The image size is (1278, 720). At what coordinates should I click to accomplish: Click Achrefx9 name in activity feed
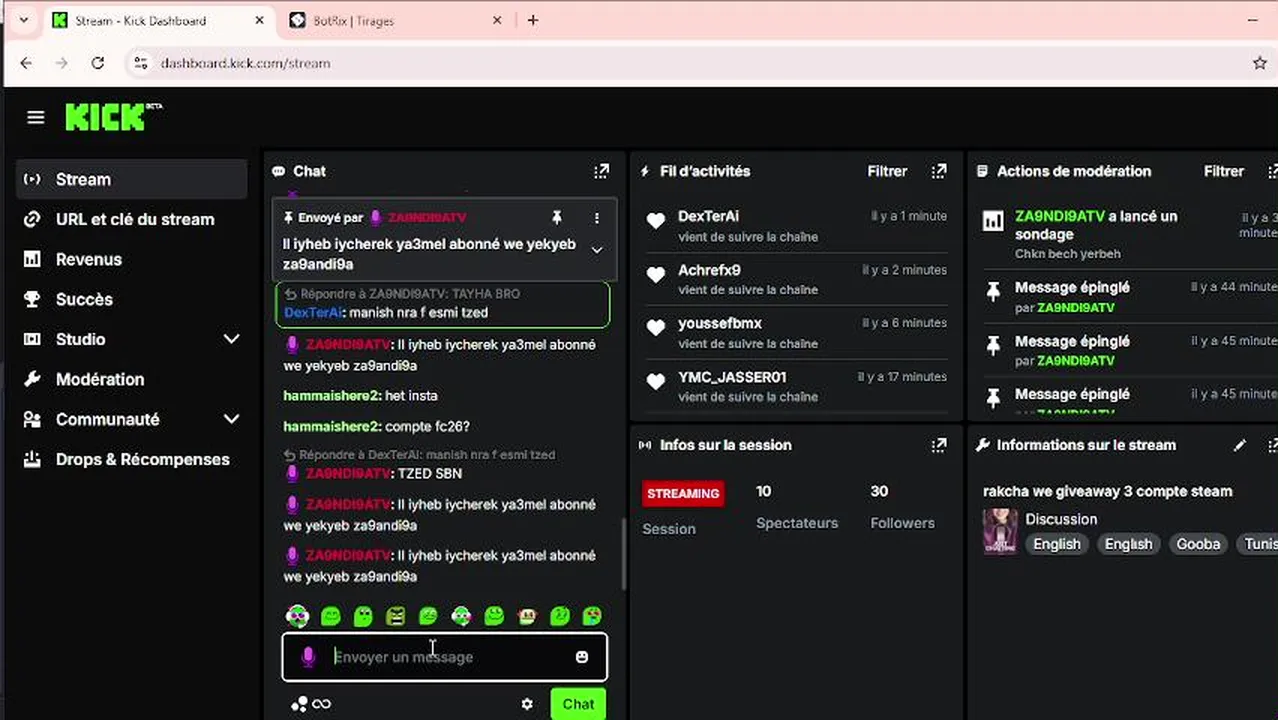point(709,270)
